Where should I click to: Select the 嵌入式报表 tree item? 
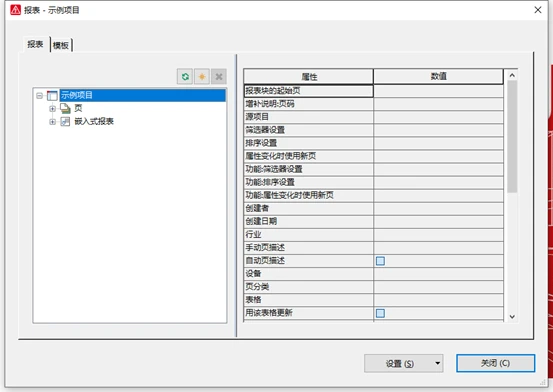pos(94,122)
